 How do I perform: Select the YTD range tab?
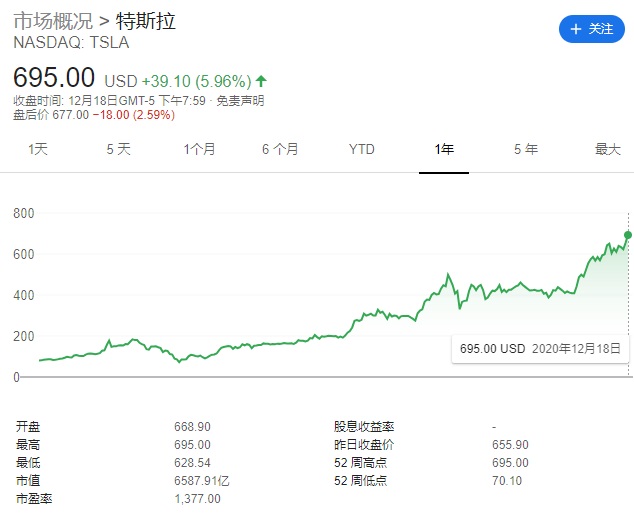pos(361,149)
